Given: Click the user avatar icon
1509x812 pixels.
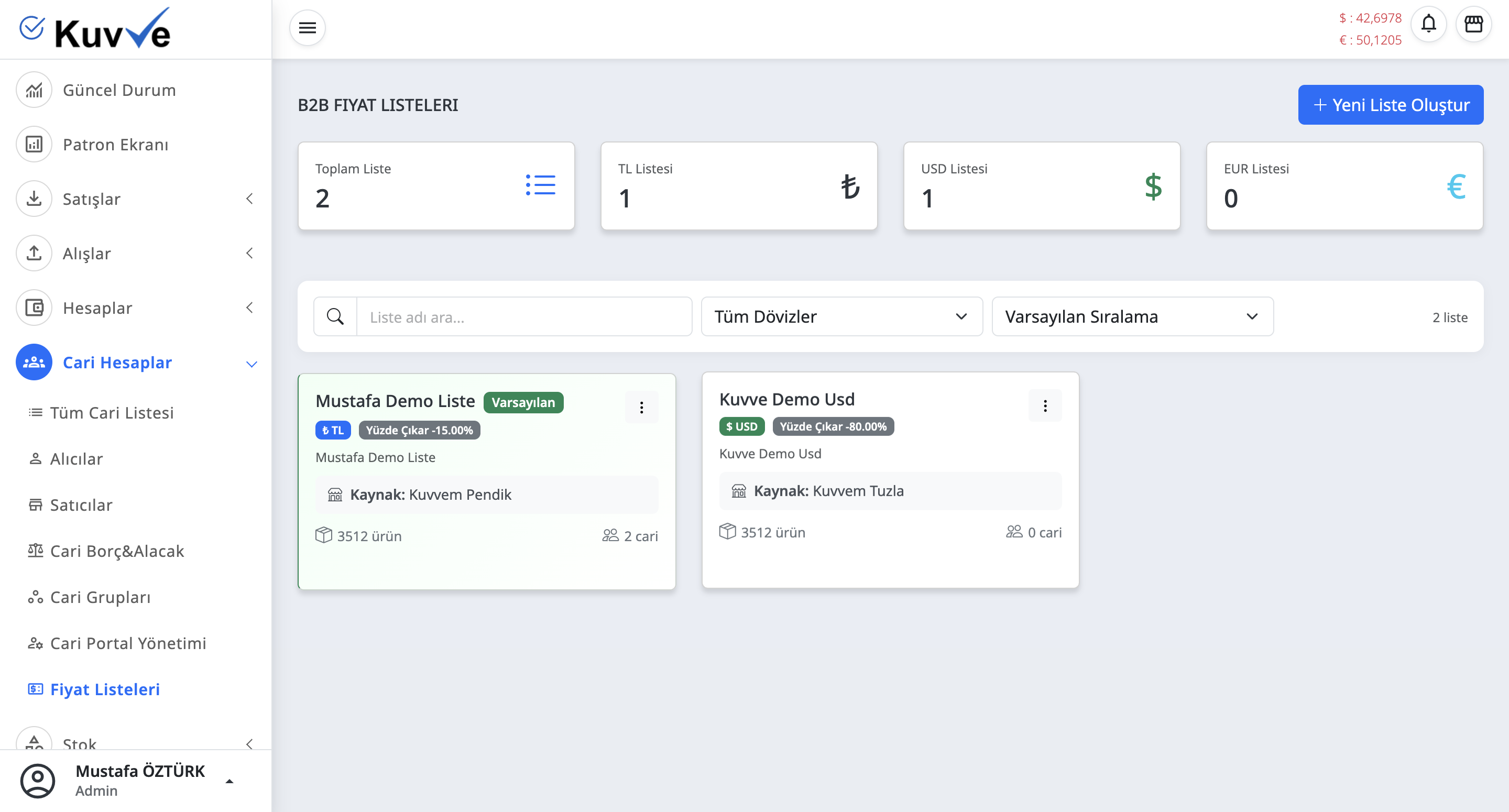Looking at the screenshot, I should click(38, 780).
